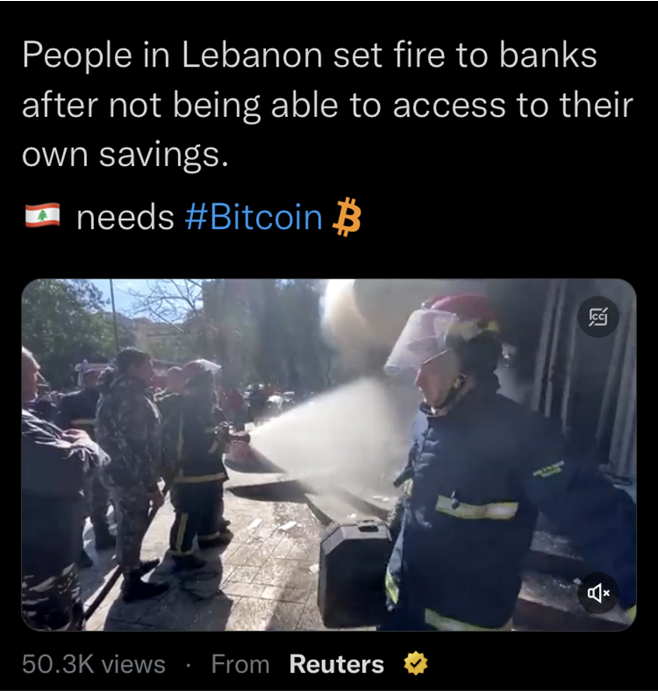Unmute the video with speaker icon
The width and height of the screenshot is (658, 691).
(x=599, y=594)
